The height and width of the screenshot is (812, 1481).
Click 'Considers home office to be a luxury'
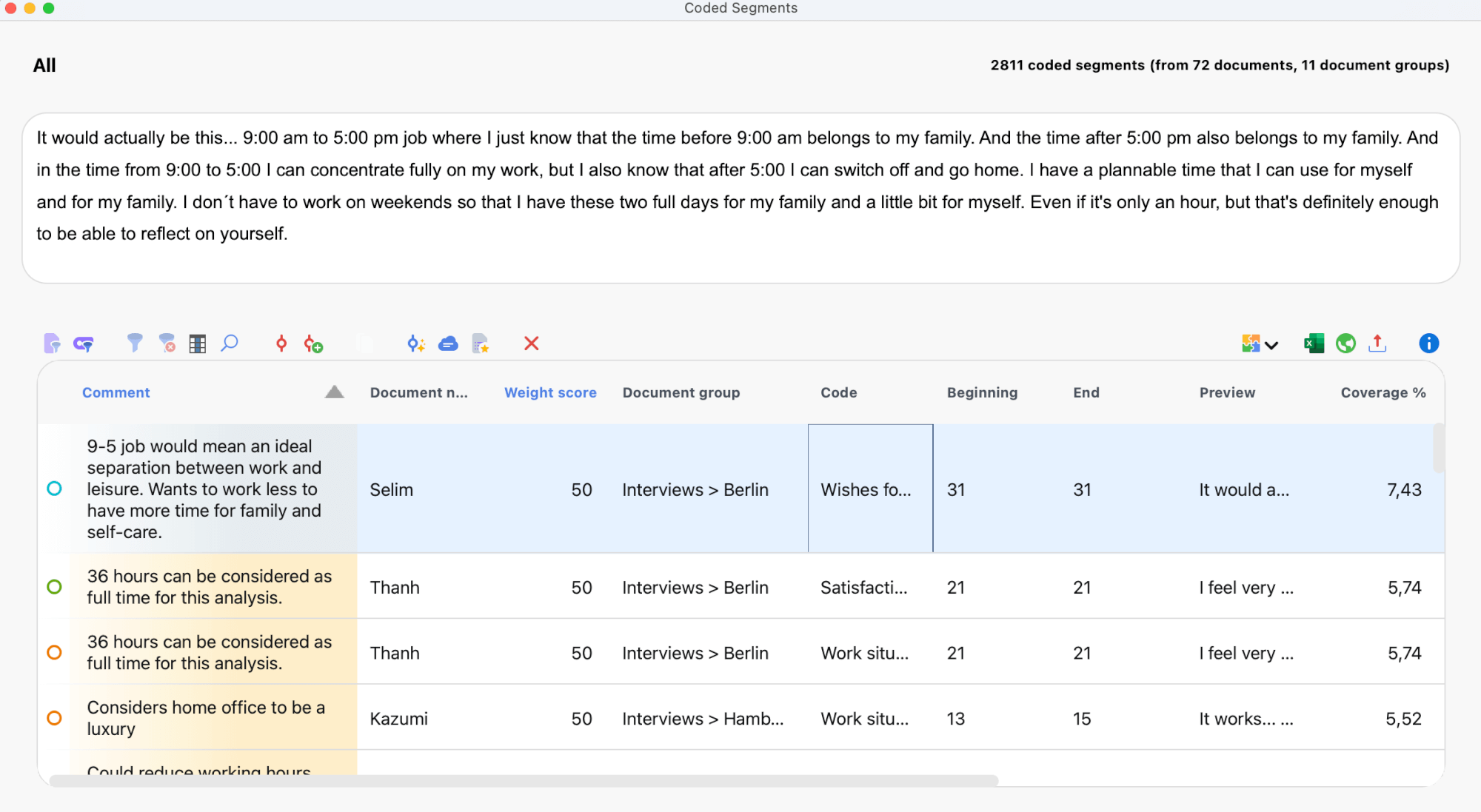(206, 717)
